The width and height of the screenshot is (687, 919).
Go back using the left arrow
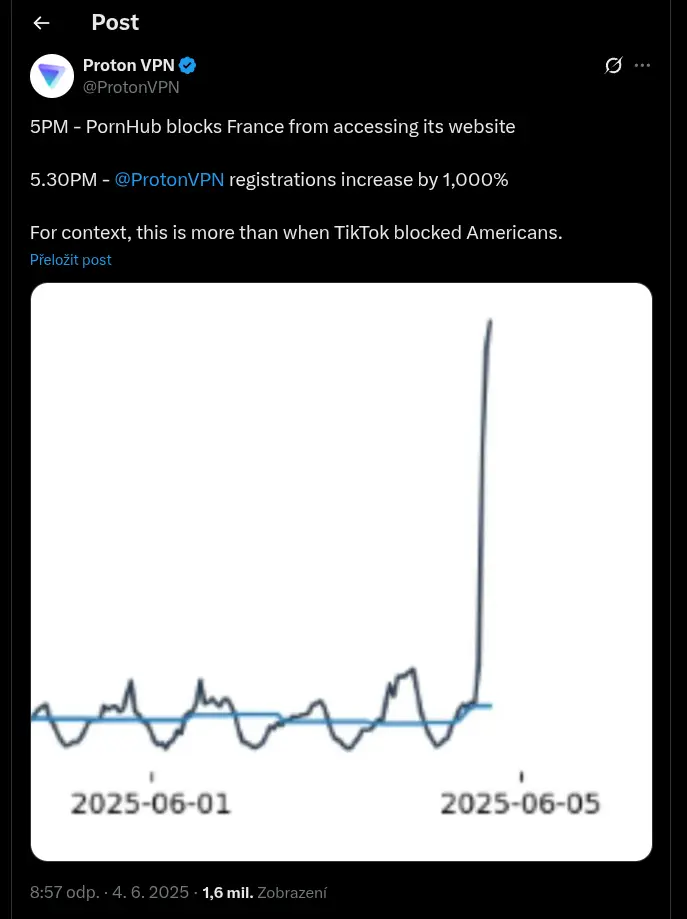tap(42, 23)
